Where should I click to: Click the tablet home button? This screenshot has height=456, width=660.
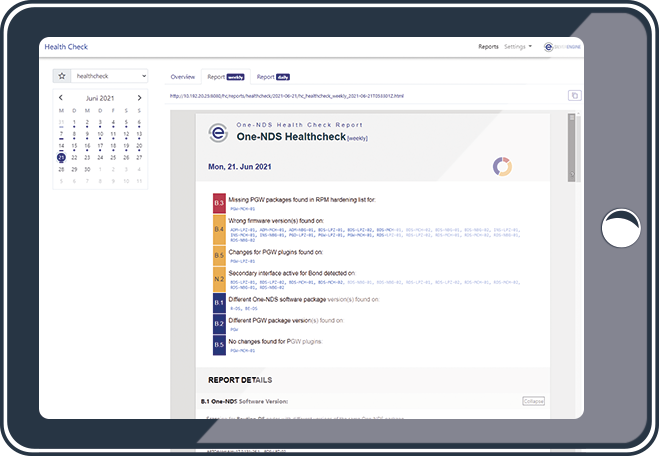621,228
